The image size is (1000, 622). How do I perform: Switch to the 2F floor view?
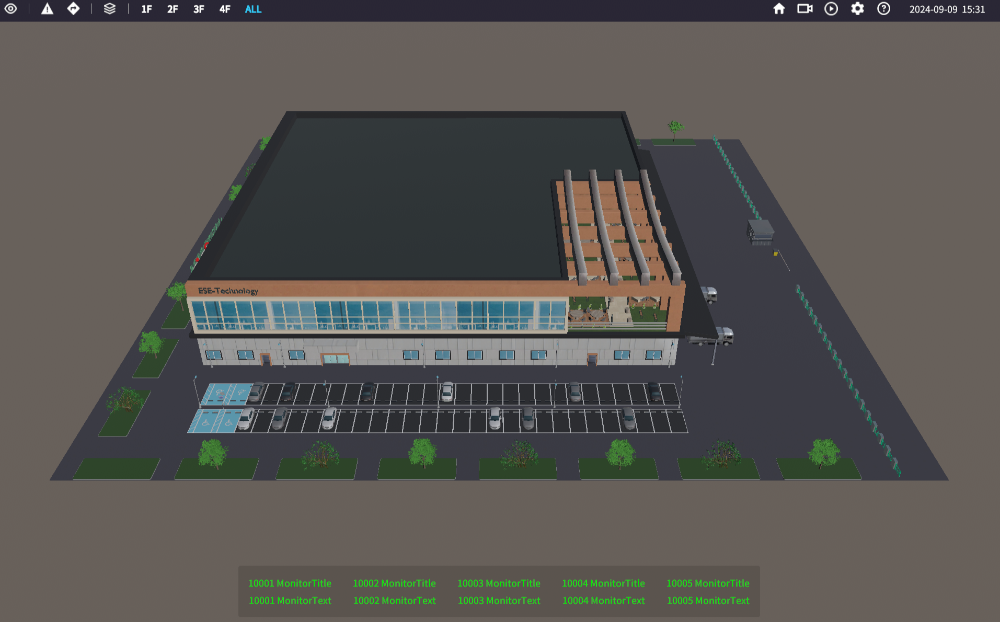tap(173, 9)
